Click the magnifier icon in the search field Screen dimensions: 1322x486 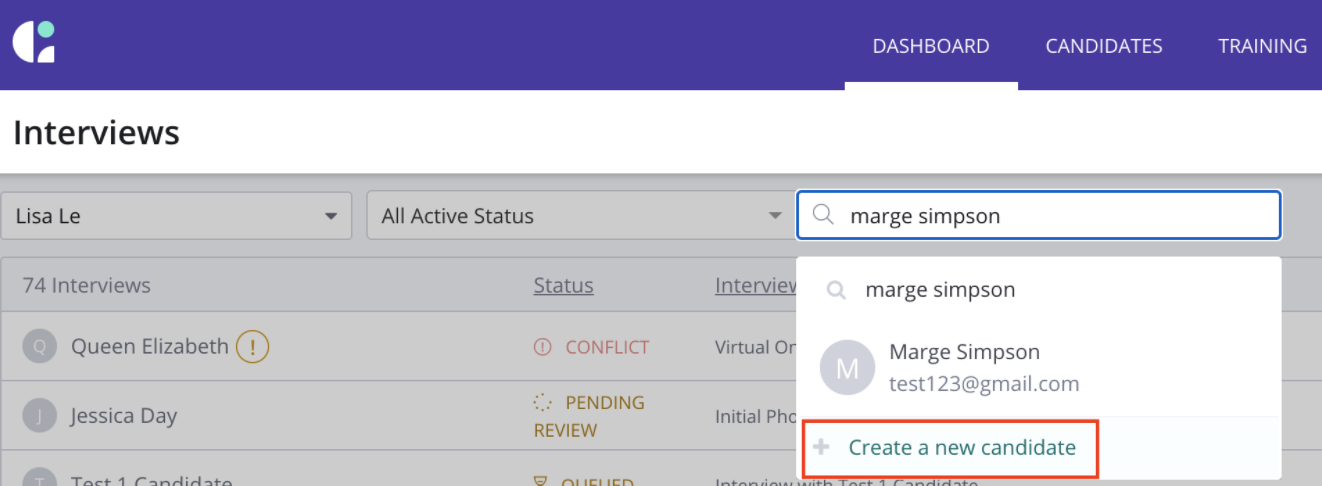point(823,214)
